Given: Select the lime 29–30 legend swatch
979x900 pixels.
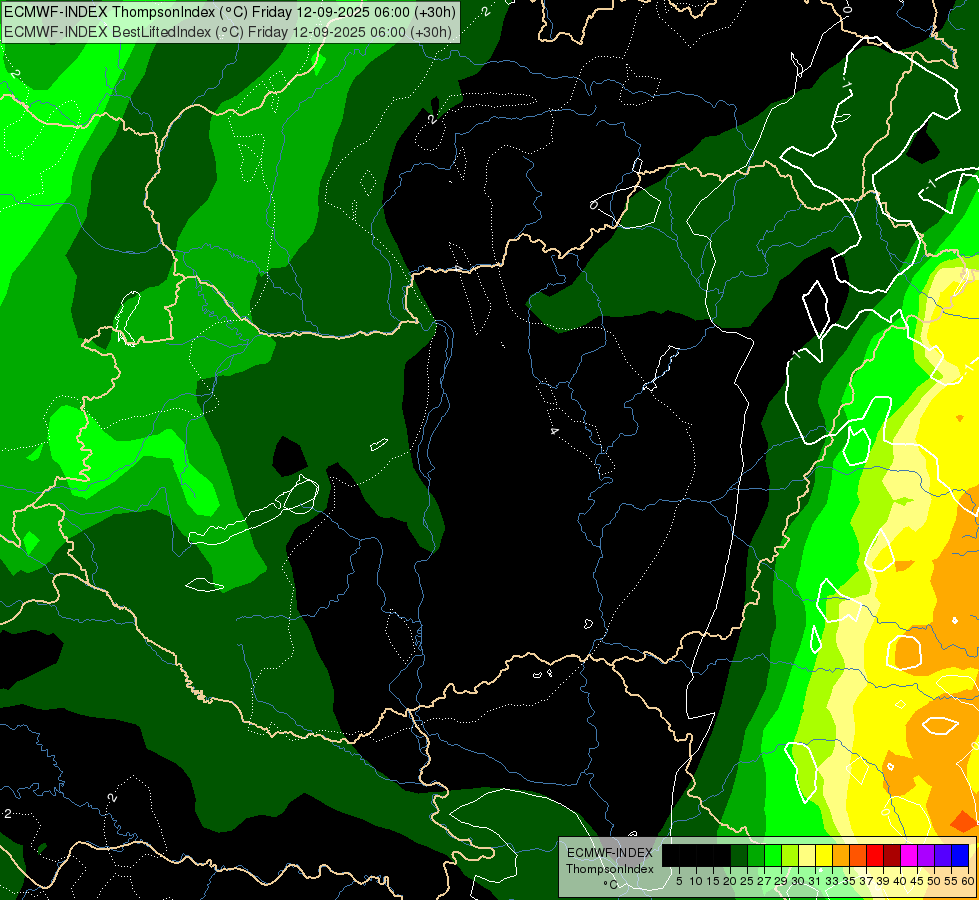Looking at the screenshot, I should [790, 855].
